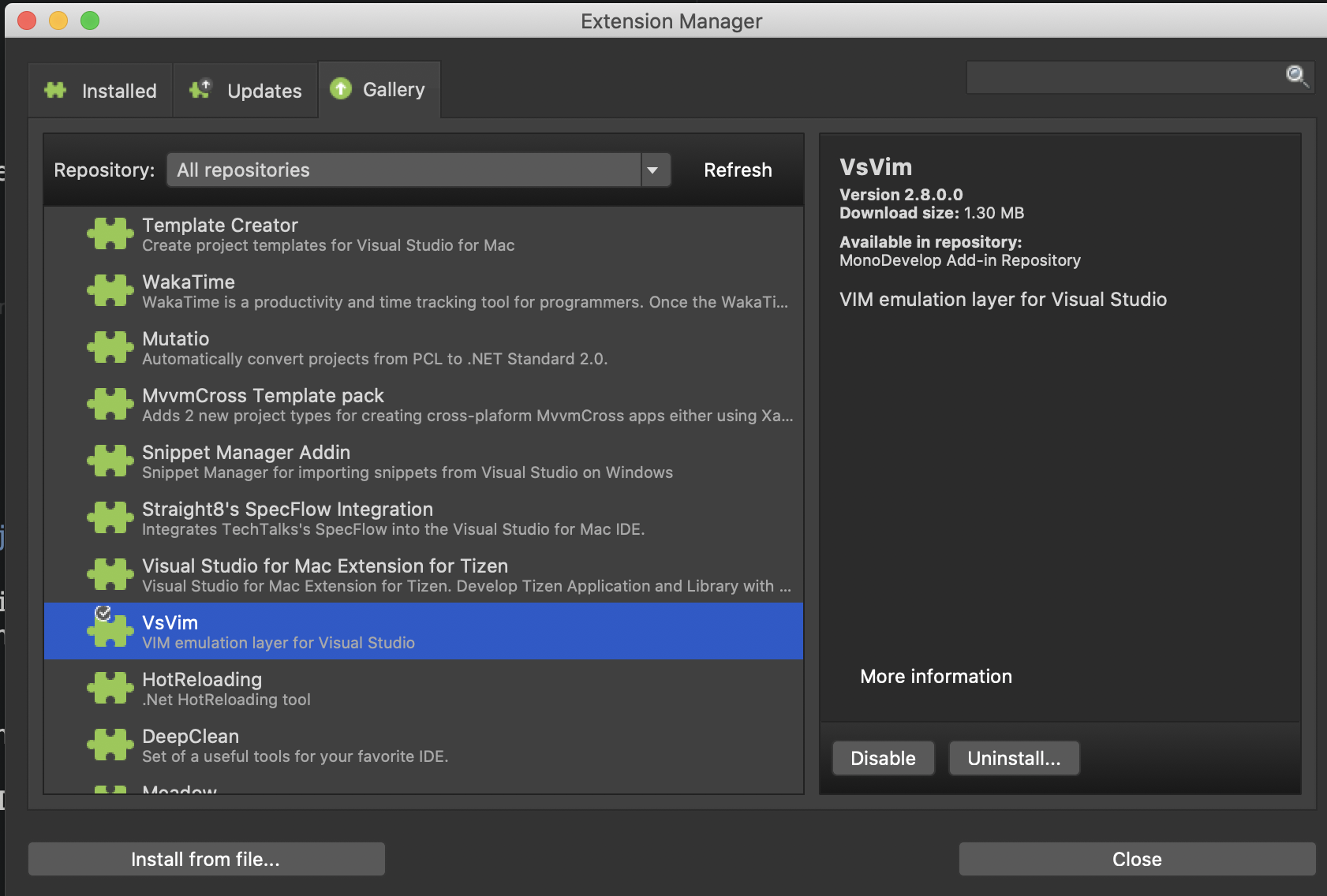Open the All repositories dropdown
Screen dimensions: 1327x896
tap(419, 170)
